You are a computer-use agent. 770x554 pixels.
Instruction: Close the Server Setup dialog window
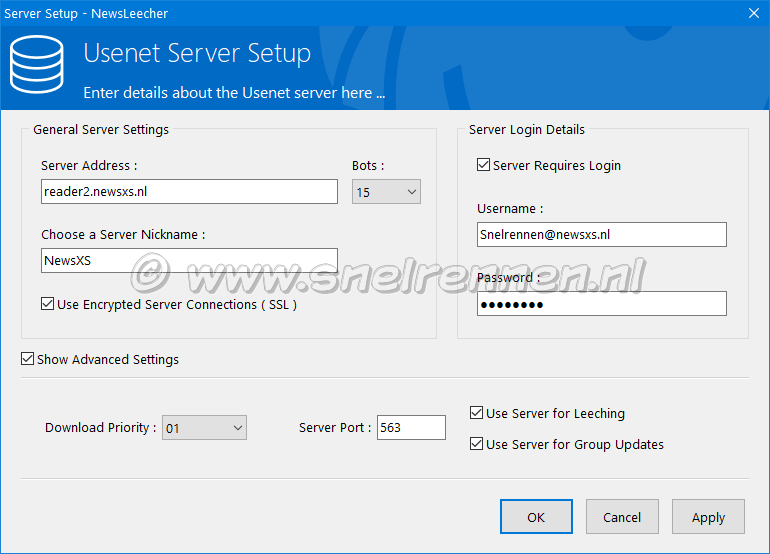pyautogui.click(x=754, y=13)
